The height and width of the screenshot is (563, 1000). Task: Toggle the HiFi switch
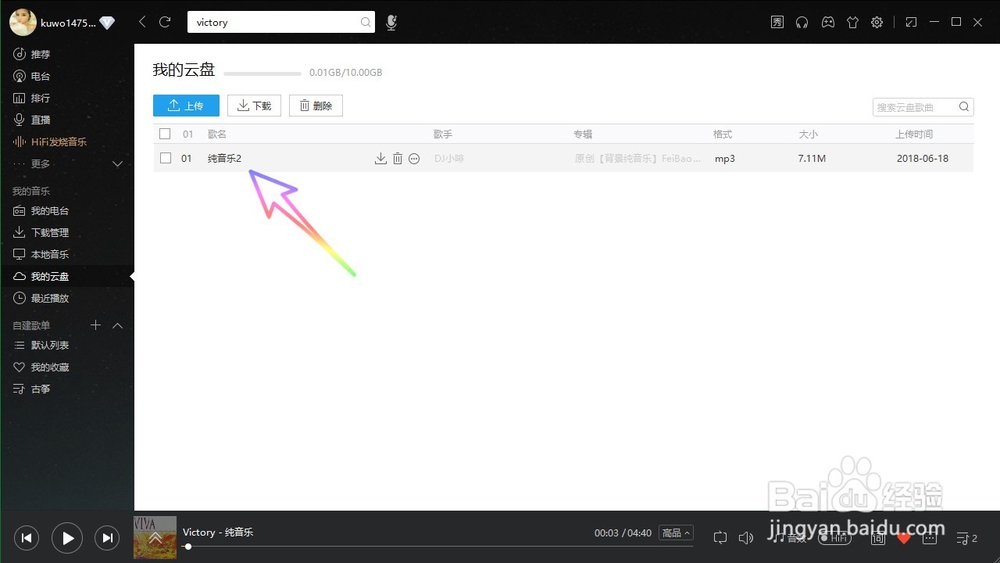point(834,537)
